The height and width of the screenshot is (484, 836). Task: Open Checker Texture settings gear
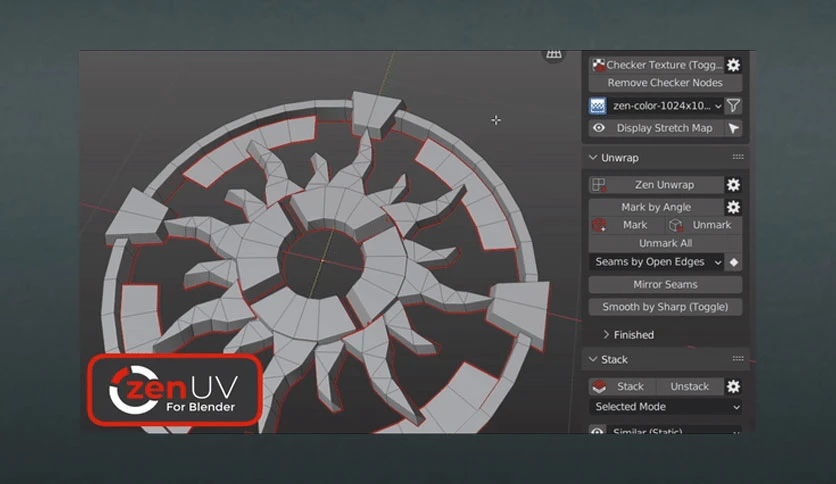[x=734, y=65]
